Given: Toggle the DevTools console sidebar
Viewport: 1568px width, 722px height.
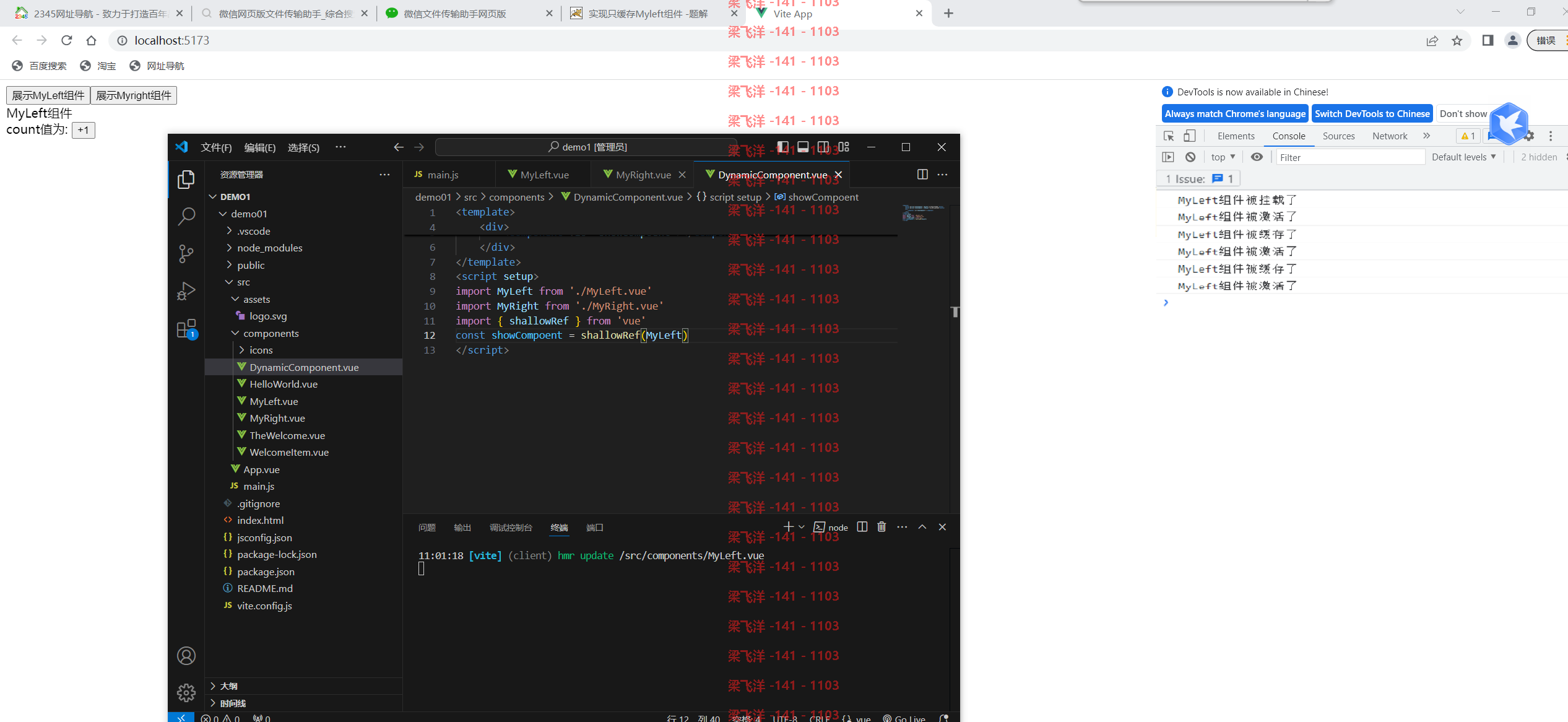Looking at the screenshot, I should (x=1168, y=157).
